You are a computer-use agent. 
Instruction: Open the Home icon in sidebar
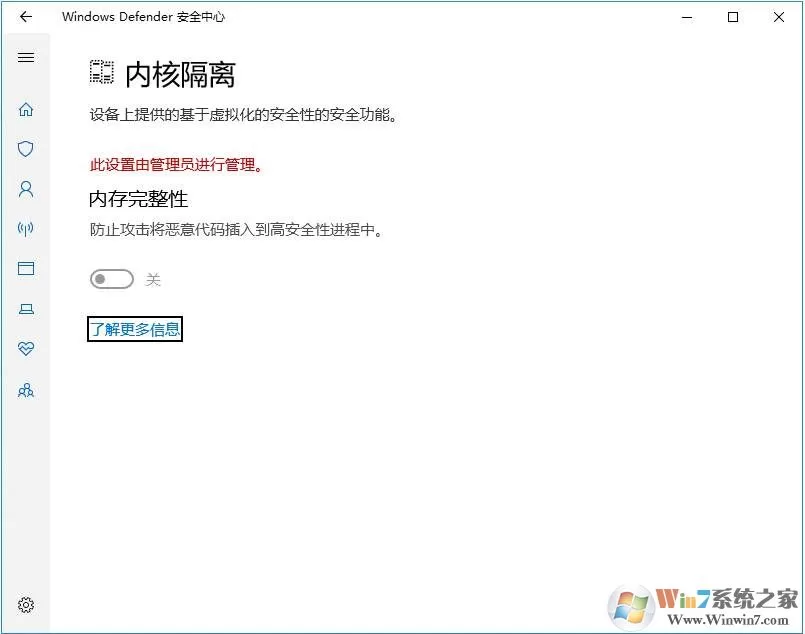point(26,109)
